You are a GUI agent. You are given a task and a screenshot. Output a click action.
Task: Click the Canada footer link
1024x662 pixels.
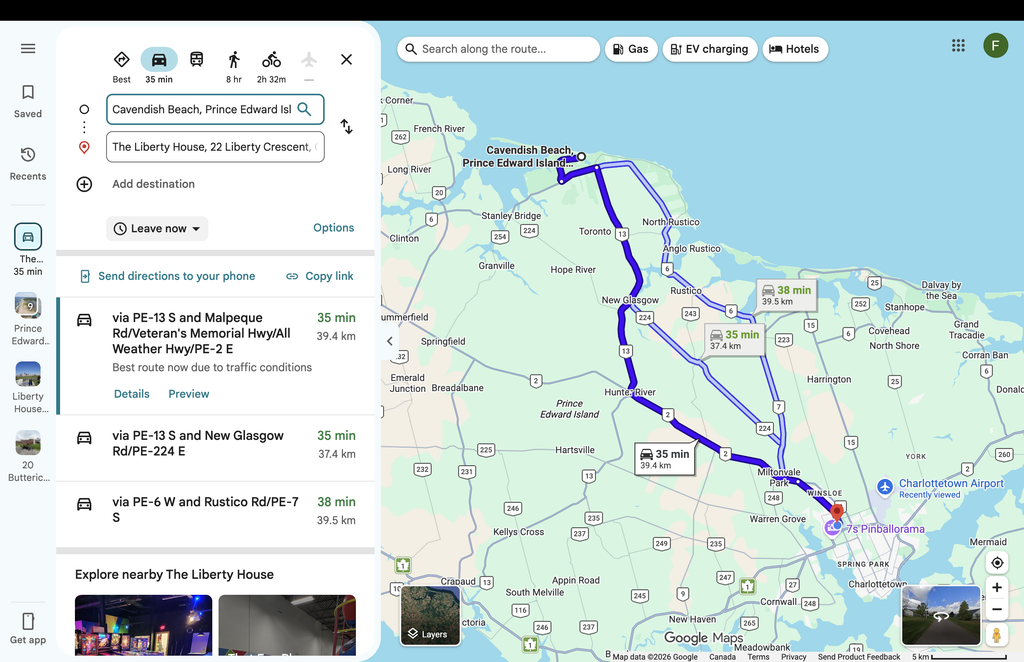coord(722,657)
